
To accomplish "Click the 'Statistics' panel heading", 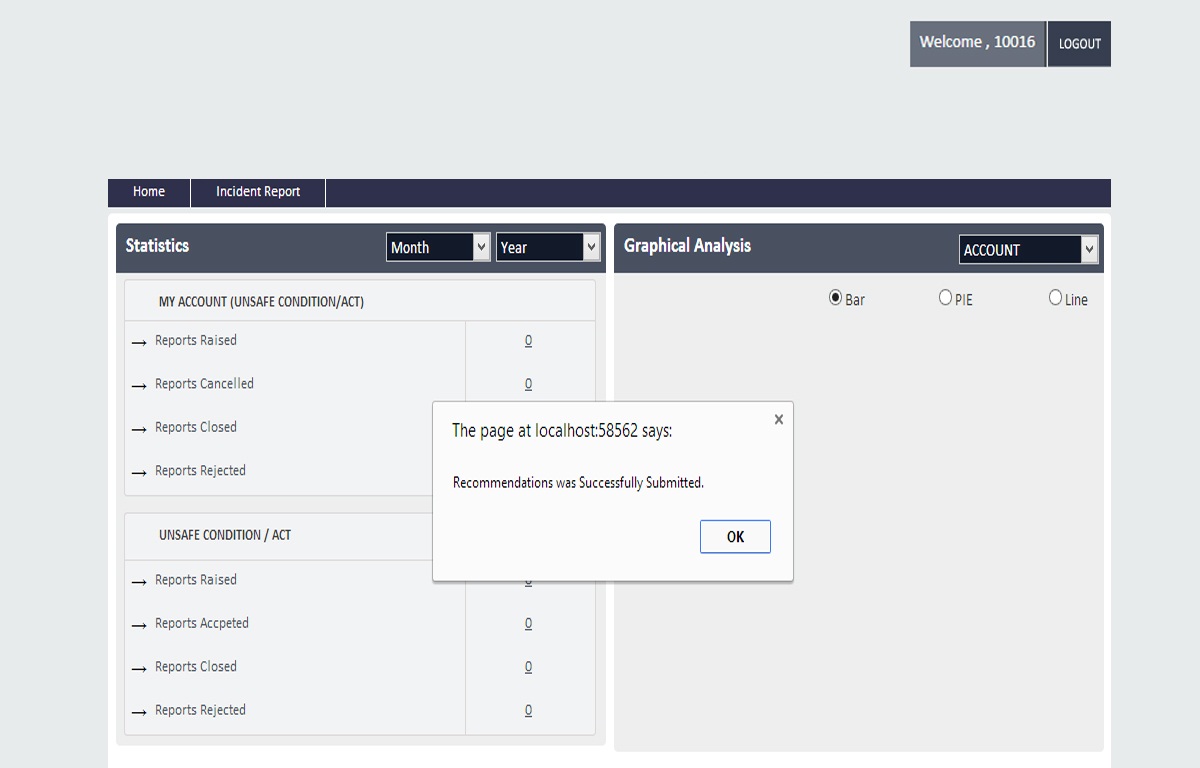I will [157, 246].
